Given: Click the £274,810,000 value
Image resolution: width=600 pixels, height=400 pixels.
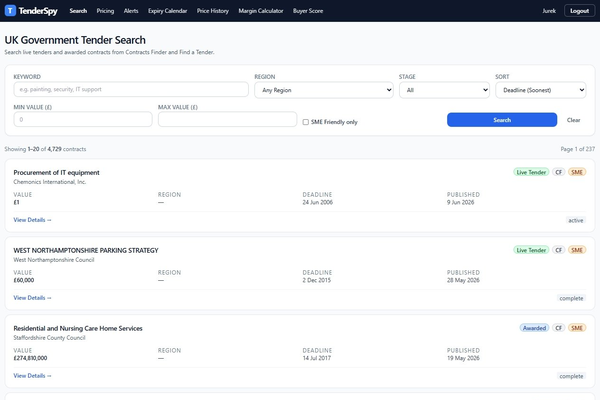Looking at the screenshot, I should pos(30,358).
